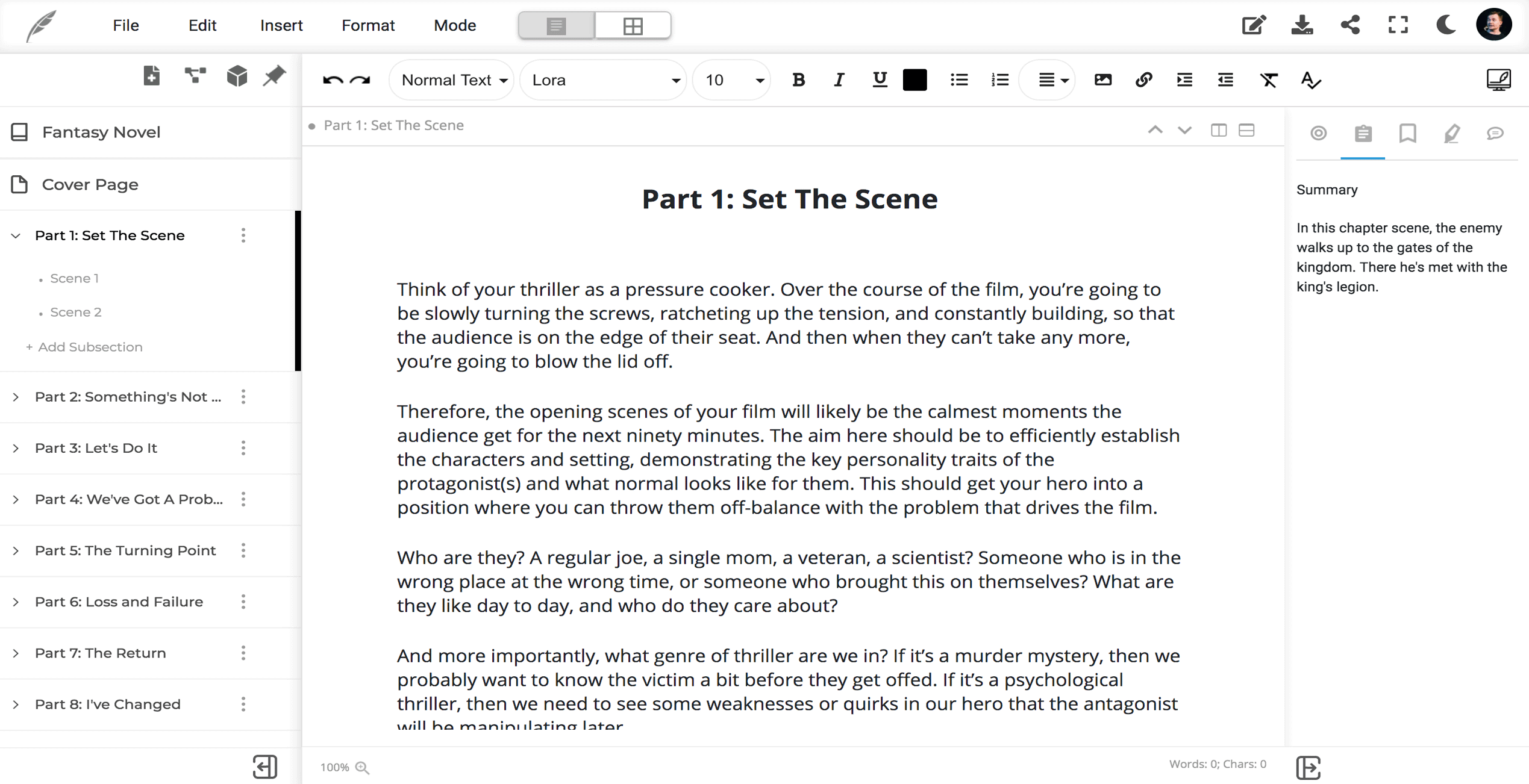Viewport: 1529px width, 784px height.
Task: Enable underline text formatting
Action: 880,79
